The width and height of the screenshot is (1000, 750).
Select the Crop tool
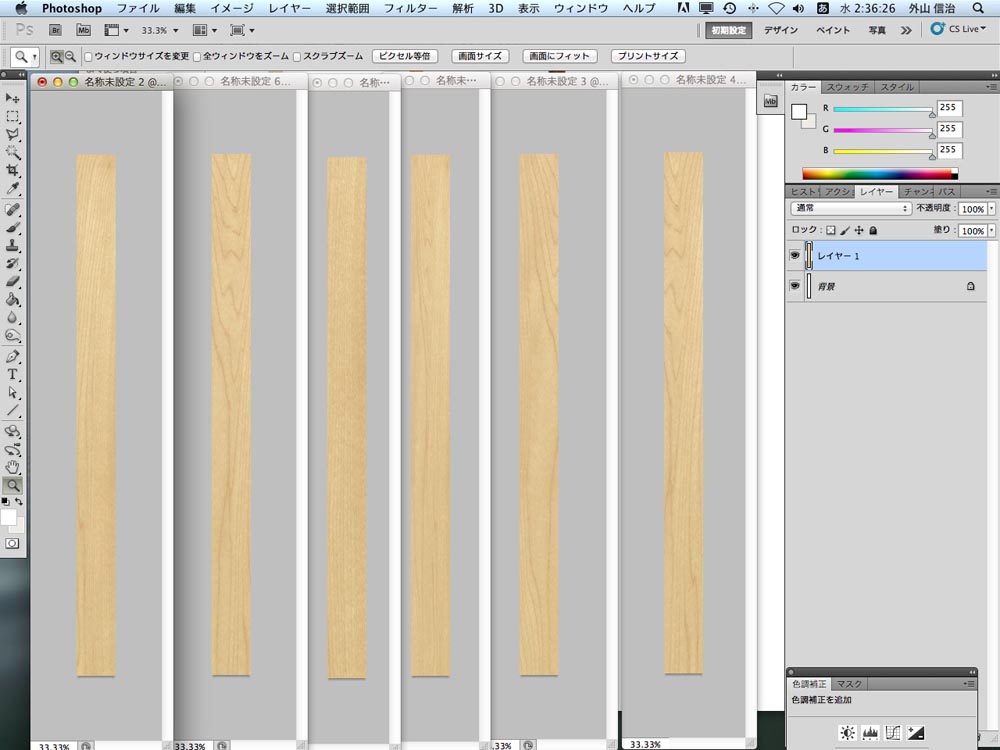13,170
